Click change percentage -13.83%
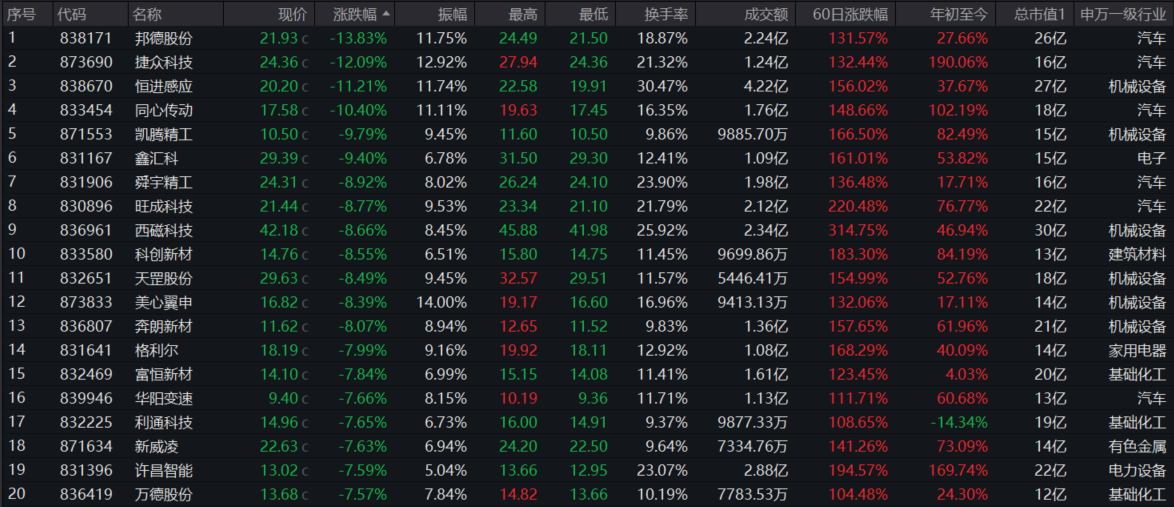1174x507 pixels. coord(359,38)
